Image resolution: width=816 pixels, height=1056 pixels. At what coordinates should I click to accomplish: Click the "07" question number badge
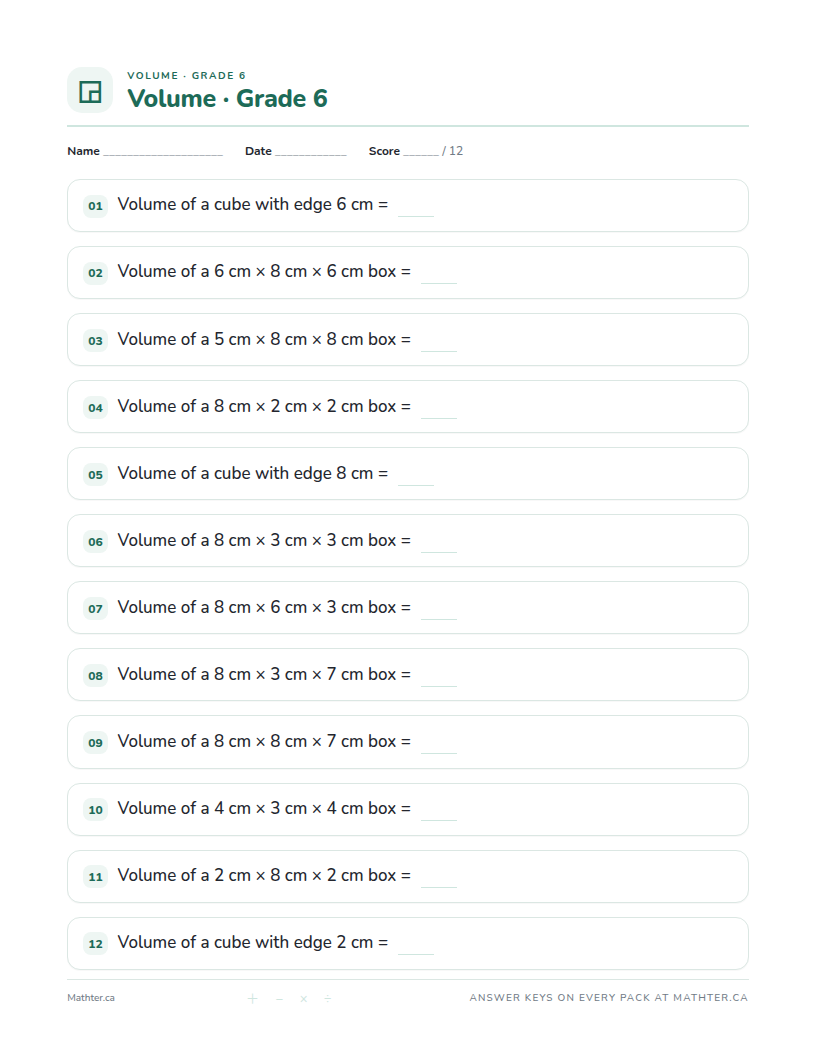[96, 609]
